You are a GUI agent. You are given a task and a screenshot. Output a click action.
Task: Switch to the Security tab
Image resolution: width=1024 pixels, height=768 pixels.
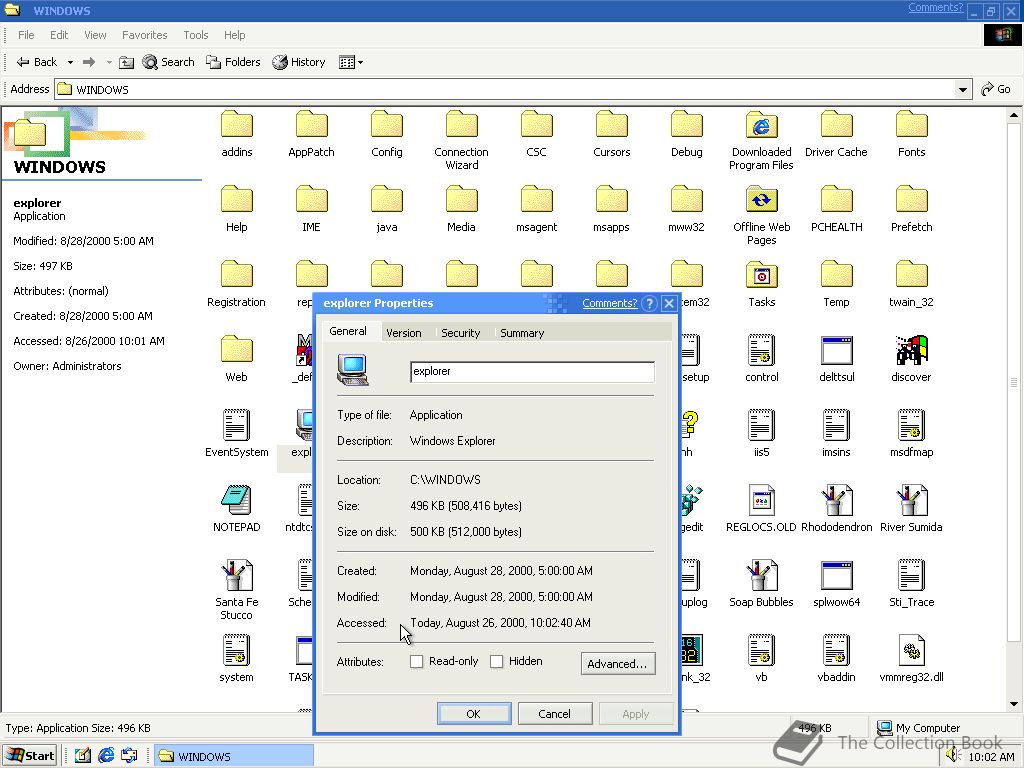pyautogui.click(x=460, y=333)
